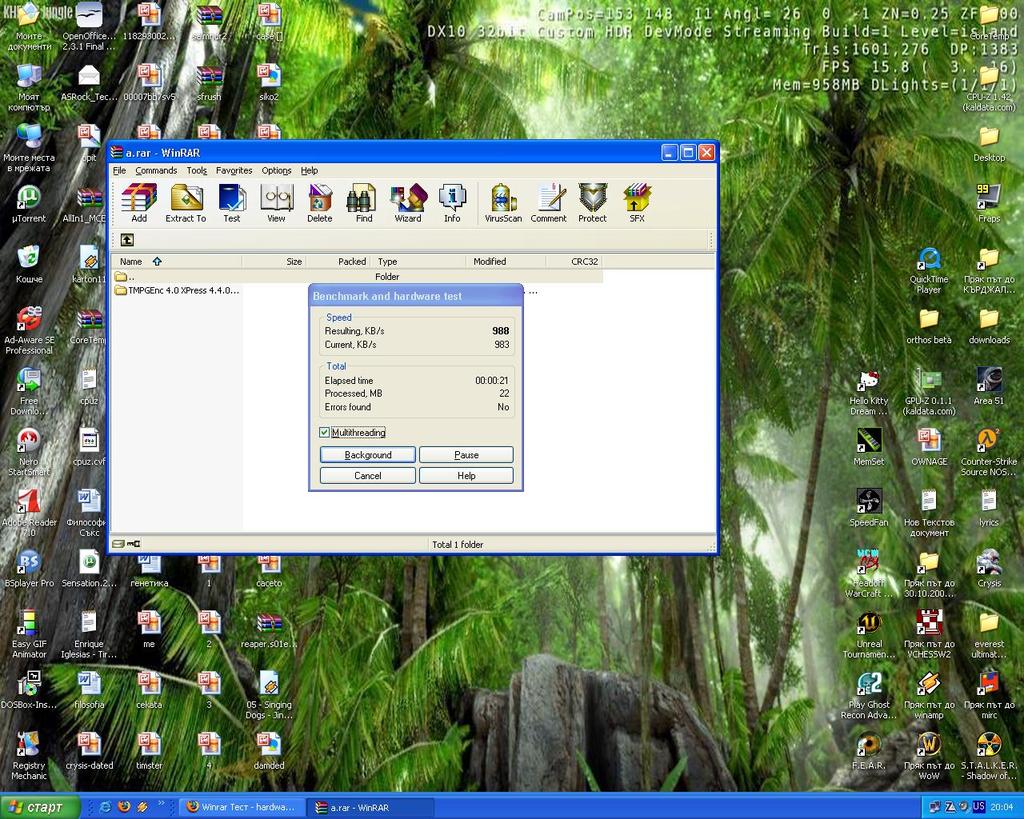This screenshot has width=1024, height=819.
Task: Open the Find files tool
Action: tap(362, 200)
